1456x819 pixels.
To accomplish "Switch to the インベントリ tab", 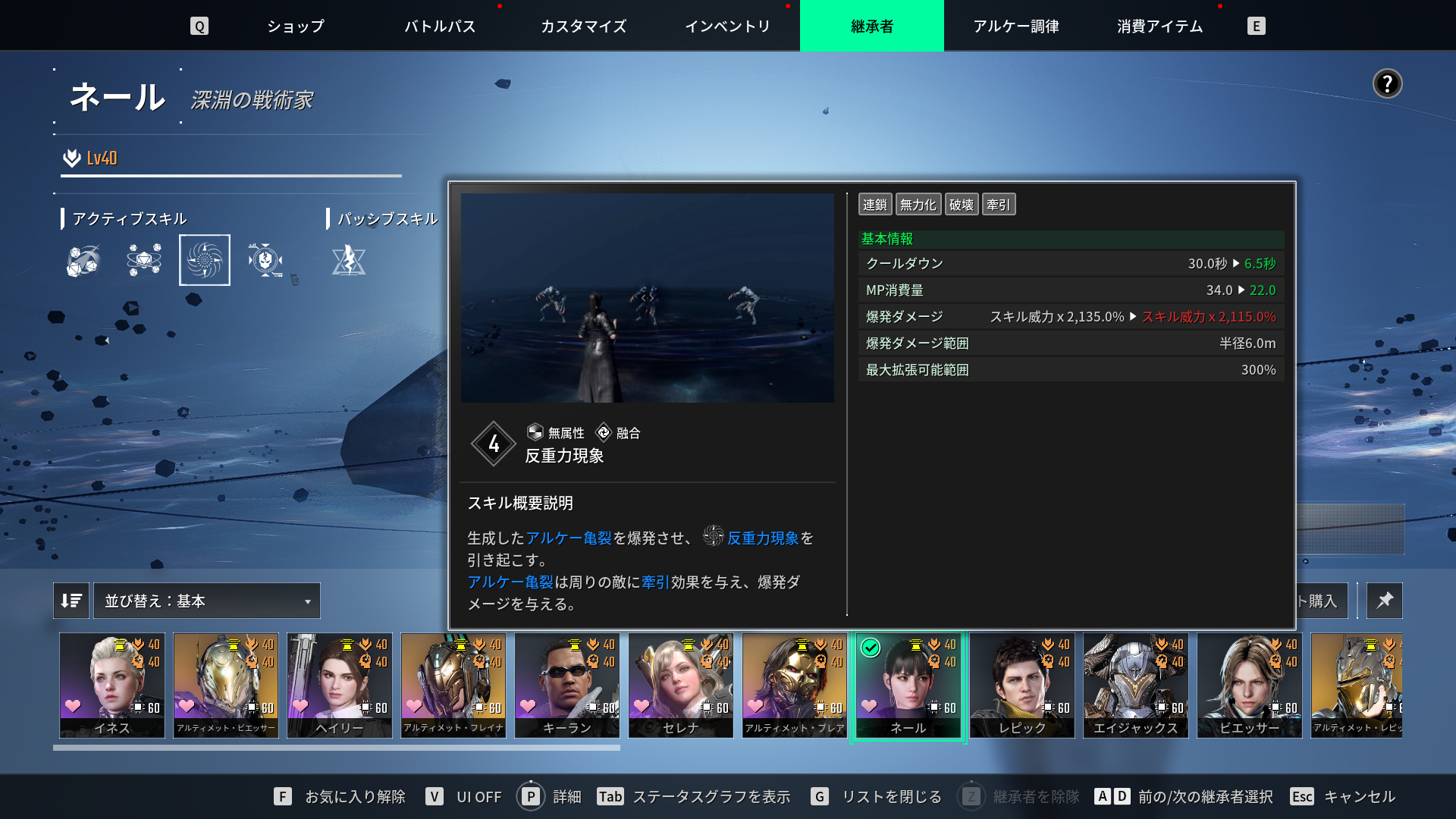I will click(x=727, y=26).
